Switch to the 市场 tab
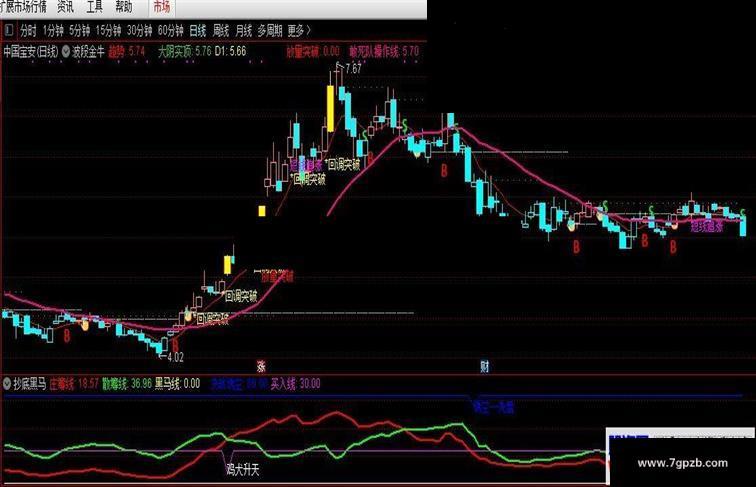Image resolution: width=756 pixels, height=487 pixels. (162, 7)
